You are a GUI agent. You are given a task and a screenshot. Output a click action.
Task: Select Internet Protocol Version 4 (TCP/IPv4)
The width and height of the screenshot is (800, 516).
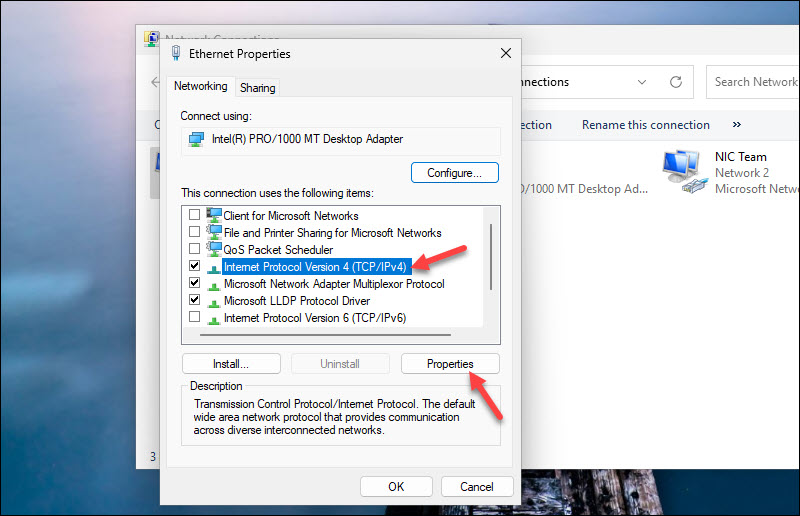[315, 266]
